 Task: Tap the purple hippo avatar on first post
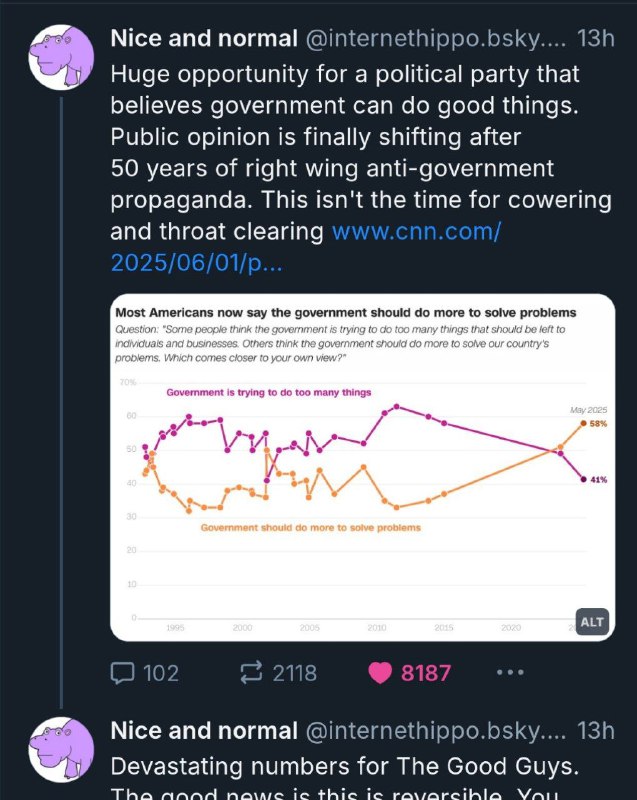pyautogui.click(x=61, y=57)
